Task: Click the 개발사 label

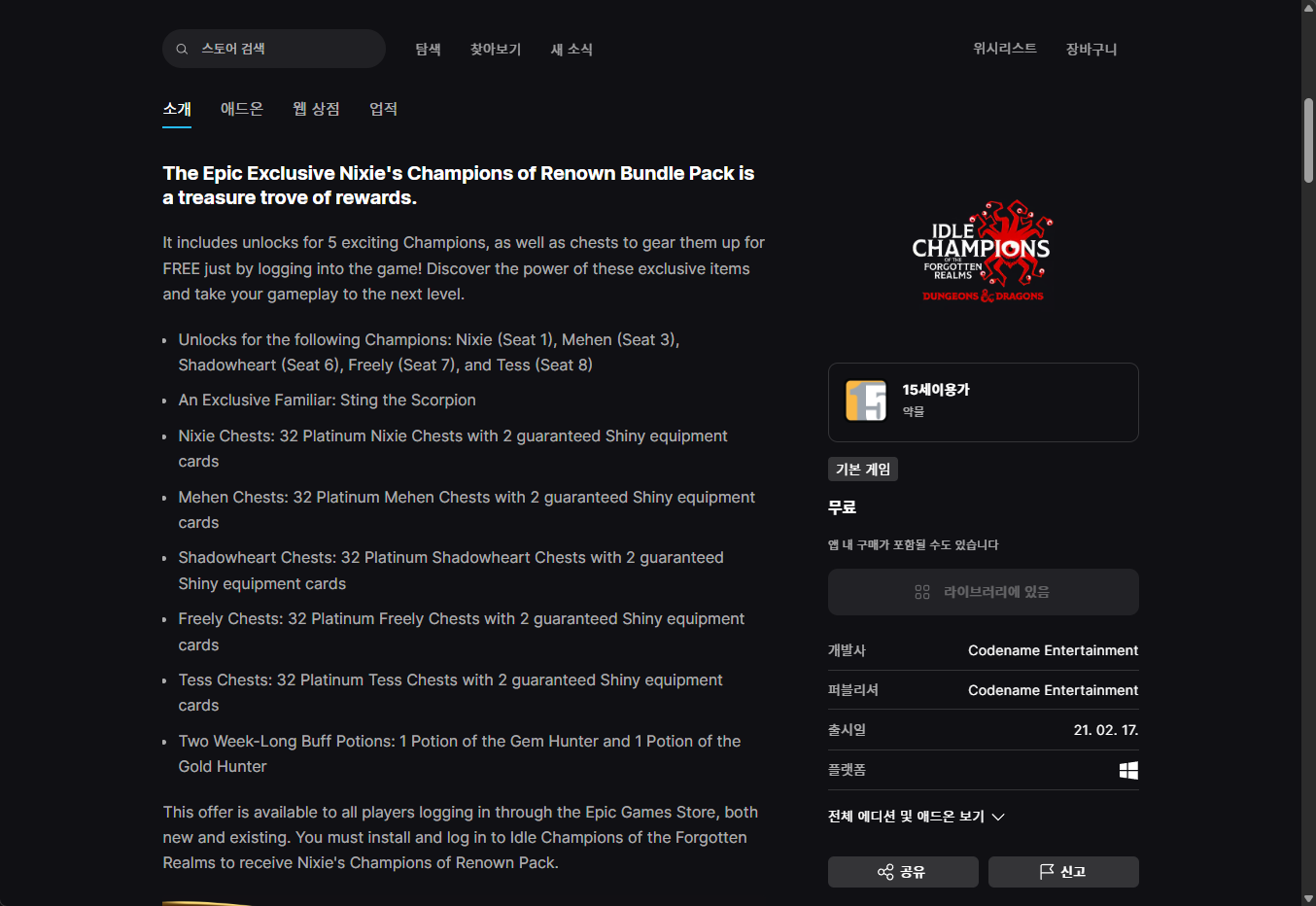Action: tap(847, 650)
